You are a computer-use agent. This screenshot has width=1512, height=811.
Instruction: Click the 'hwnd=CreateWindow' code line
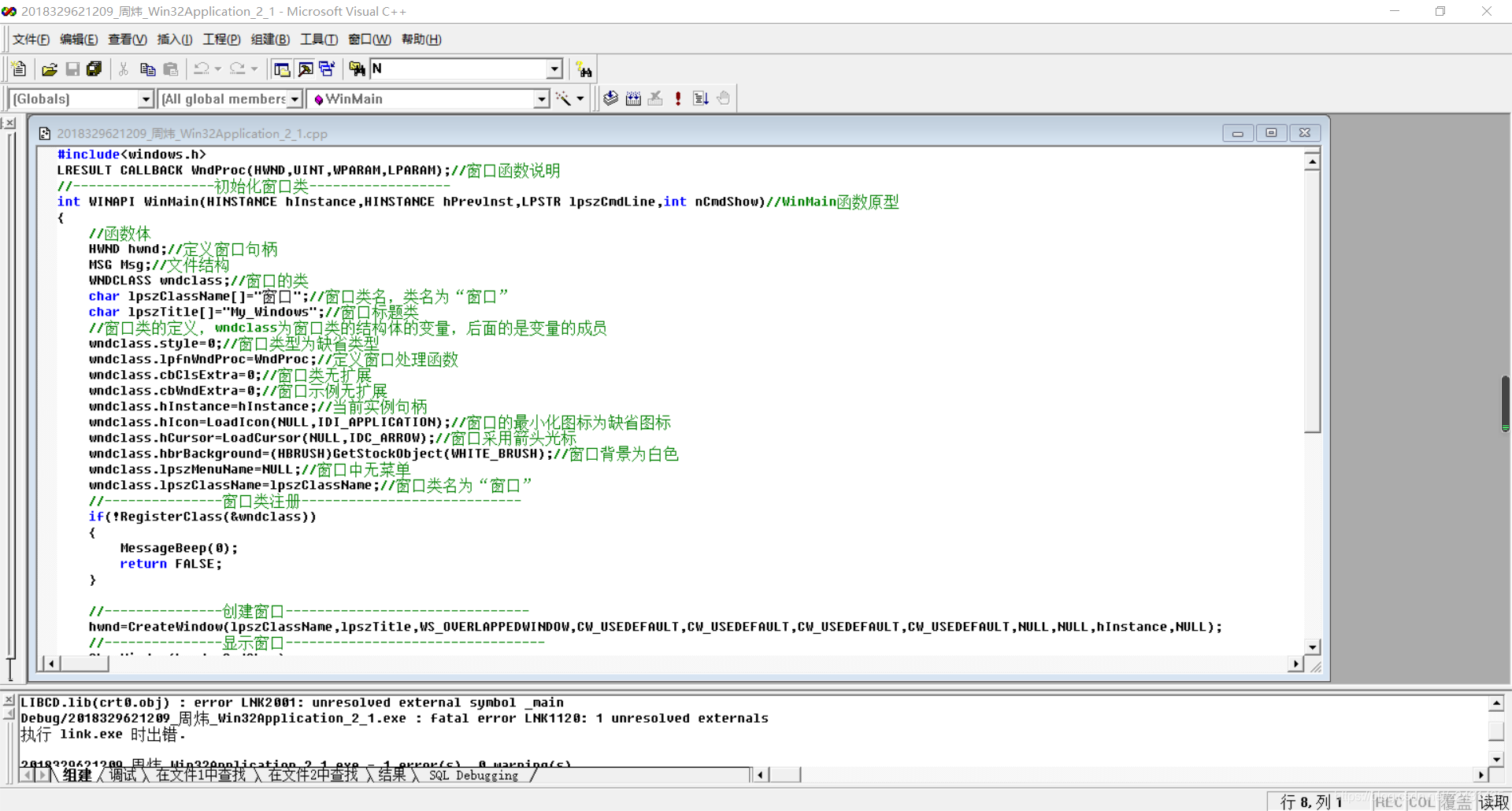click(655, 627)
